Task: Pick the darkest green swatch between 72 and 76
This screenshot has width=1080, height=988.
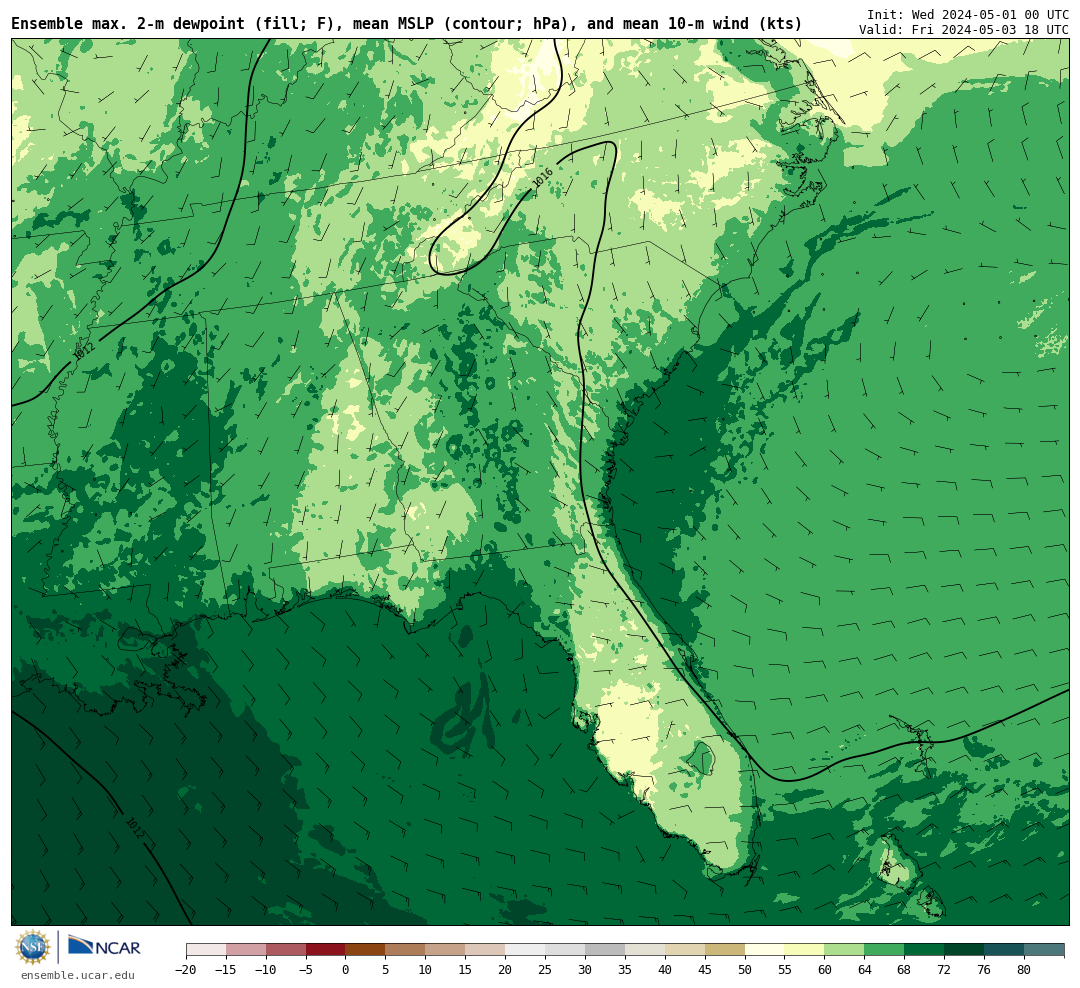Action: click(964, 950)
